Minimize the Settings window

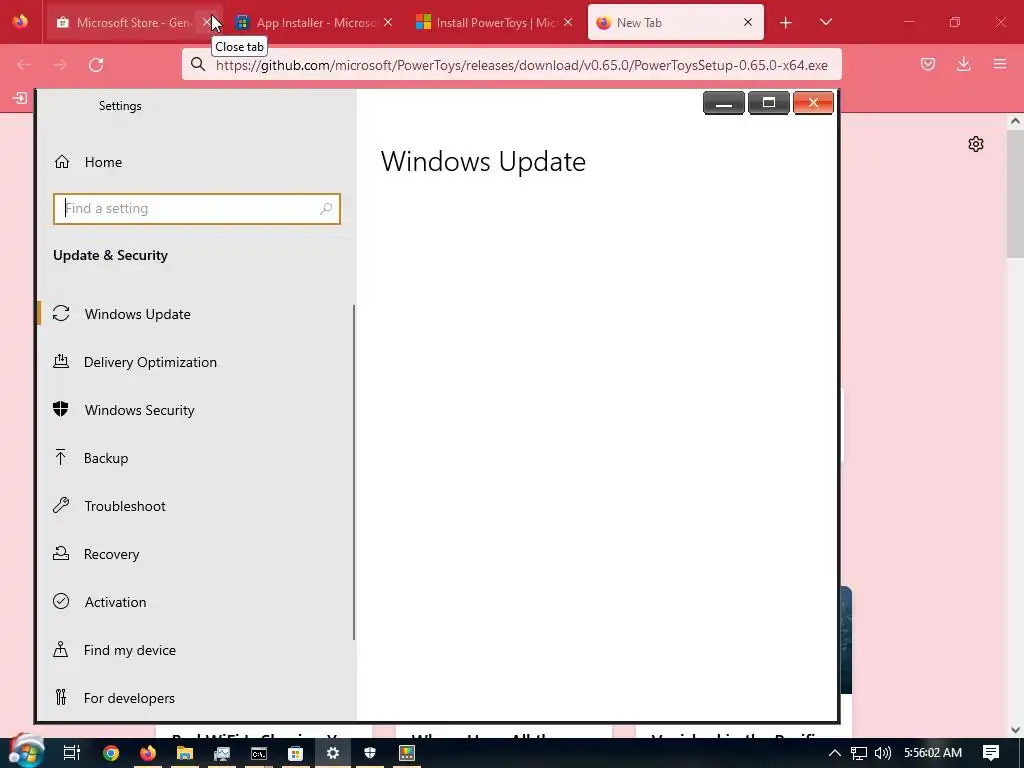pos(724,103)
